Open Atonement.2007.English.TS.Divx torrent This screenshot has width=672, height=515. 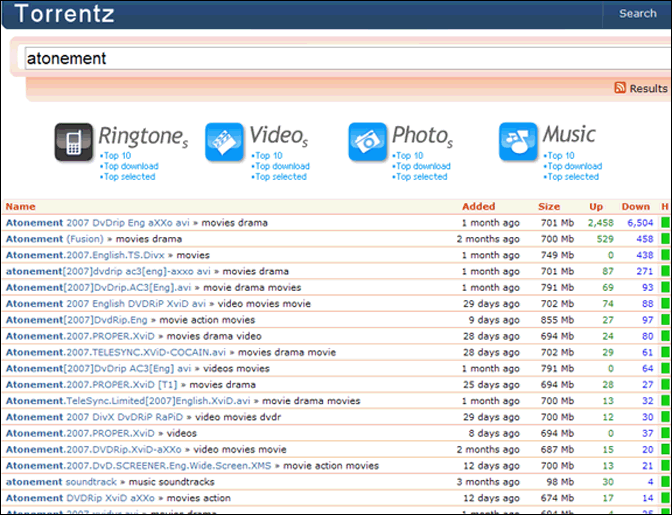click(85, 255)
